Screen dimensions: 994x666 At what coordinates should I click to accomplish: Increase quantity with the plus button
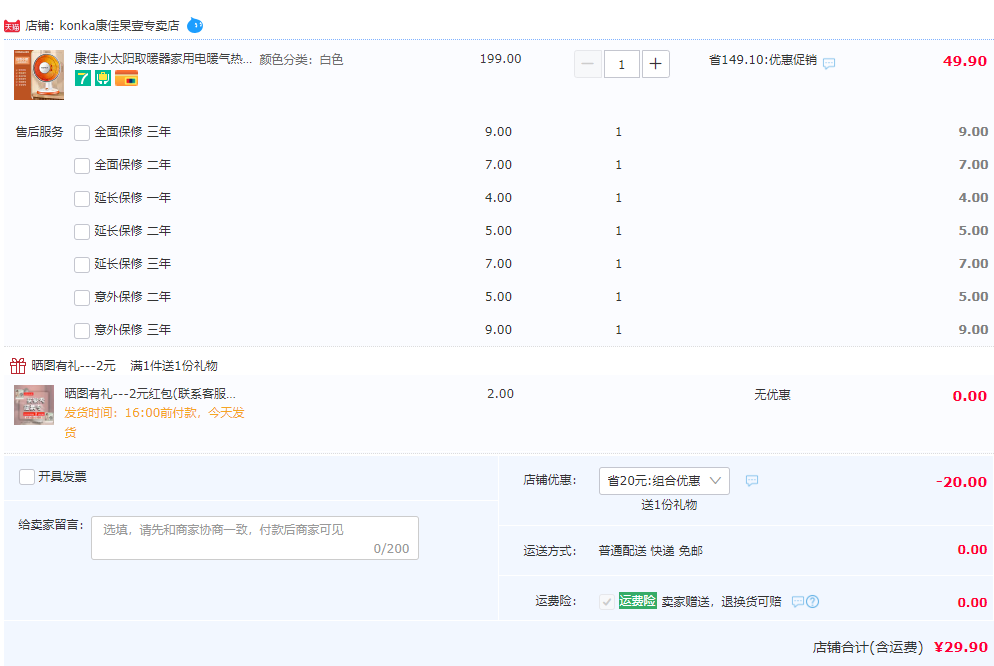tap(655, 64)
